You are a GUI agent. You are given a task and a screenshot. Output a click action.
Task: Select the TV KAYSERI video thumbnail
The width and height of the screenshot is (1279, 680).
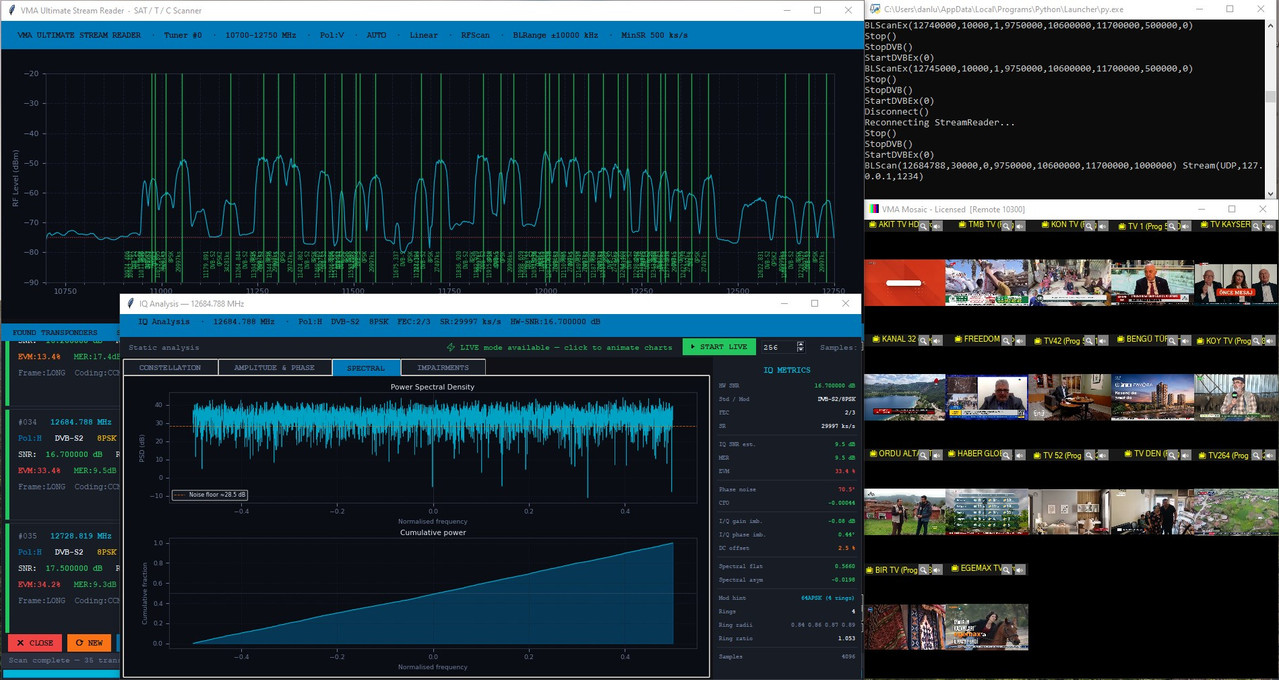pyautogui.click(x=1236, y=282)
